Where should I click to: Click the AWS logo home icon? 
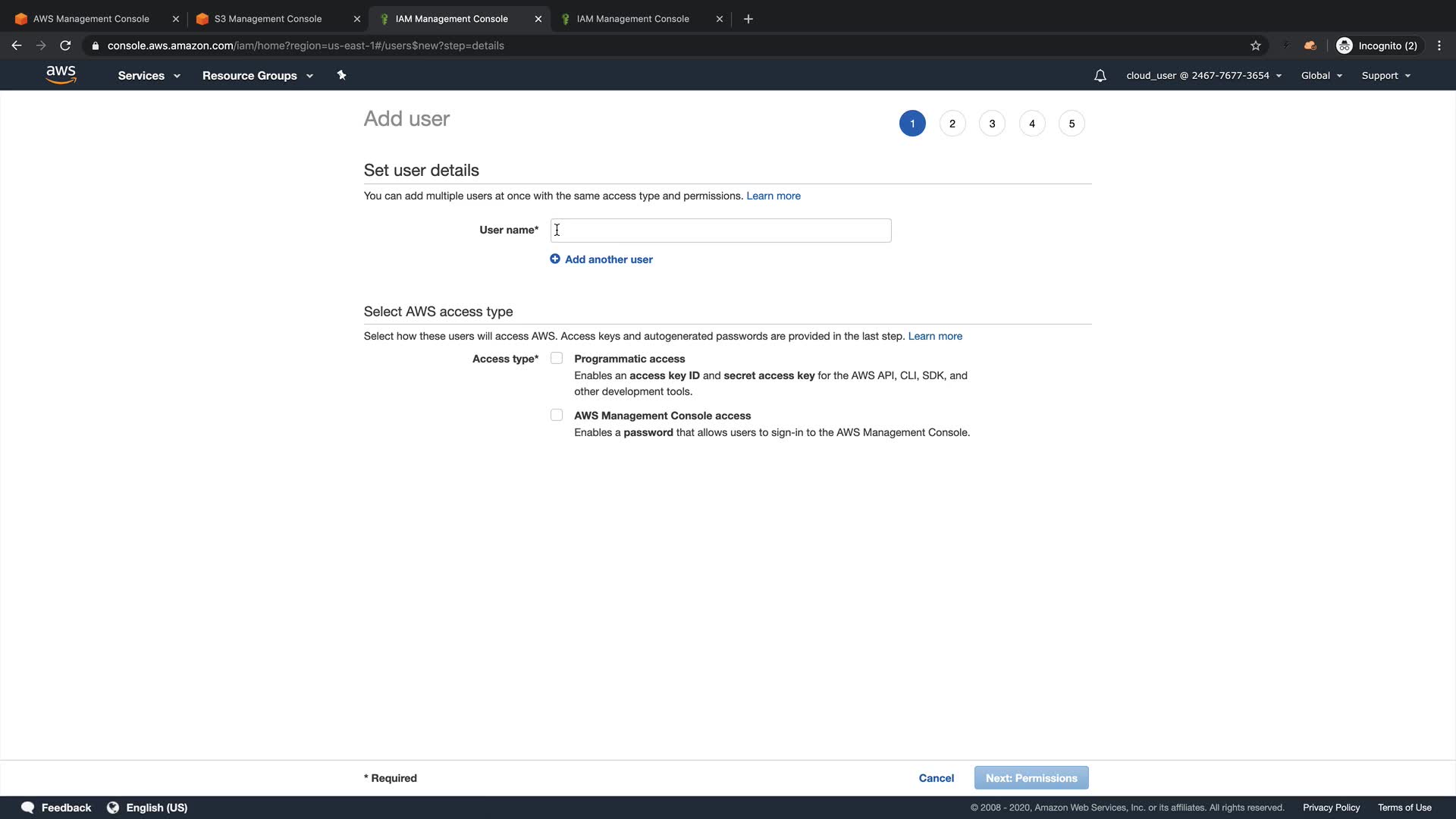point(61,75)
